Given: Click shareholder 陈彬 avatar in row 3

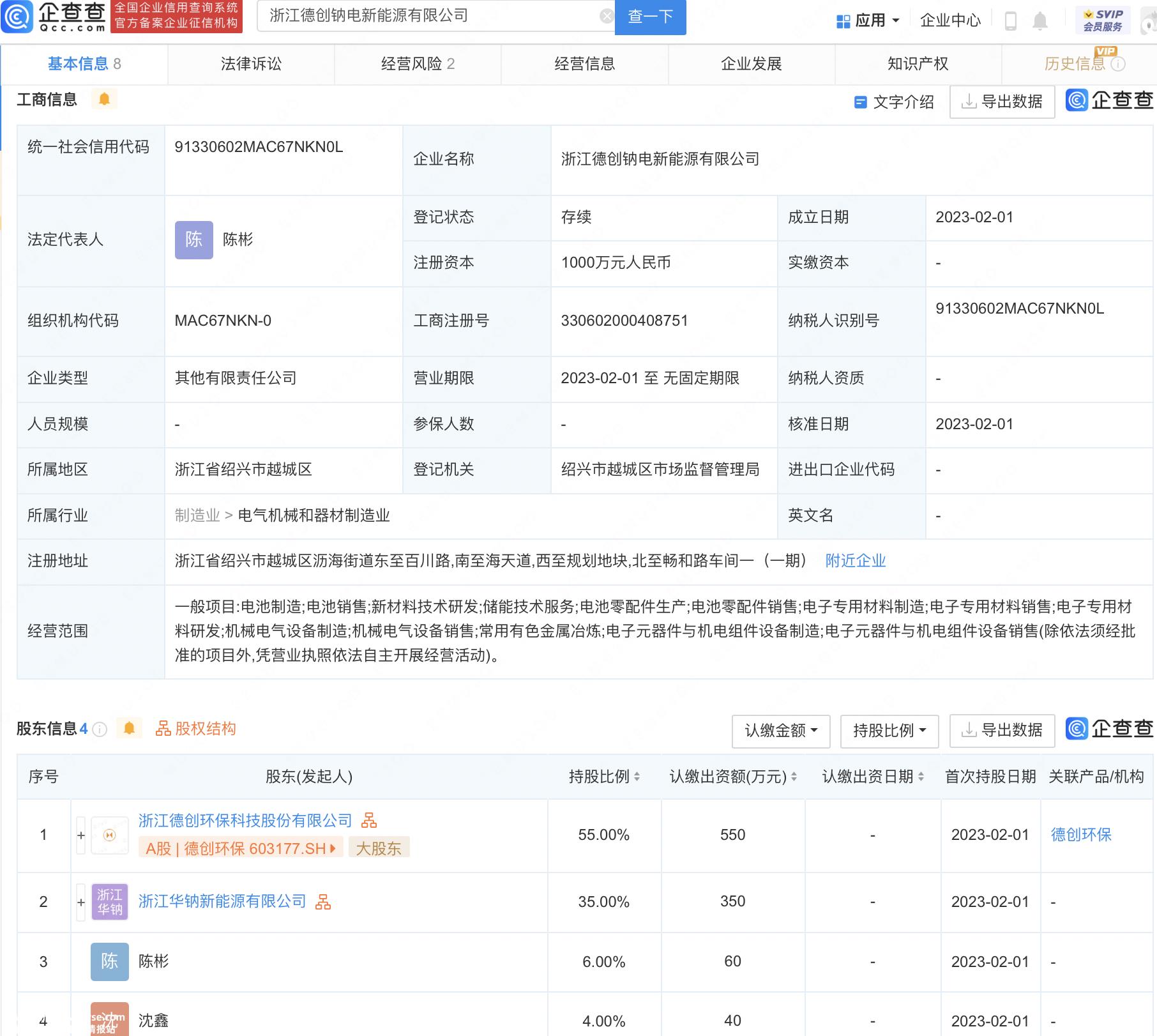Looking at the screenshot, I should pyautogui.click(x=109, y=961).
